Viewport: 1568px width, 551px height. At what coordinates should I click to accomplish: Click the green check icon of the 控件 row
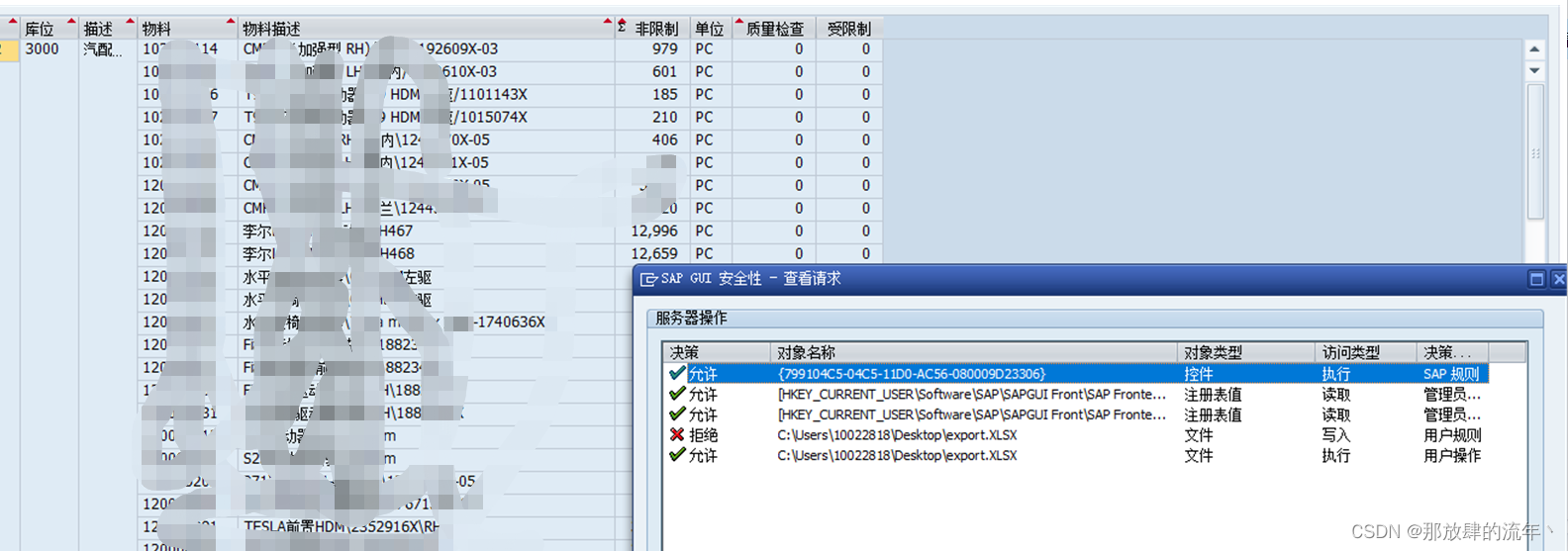(x=677, y=373)
